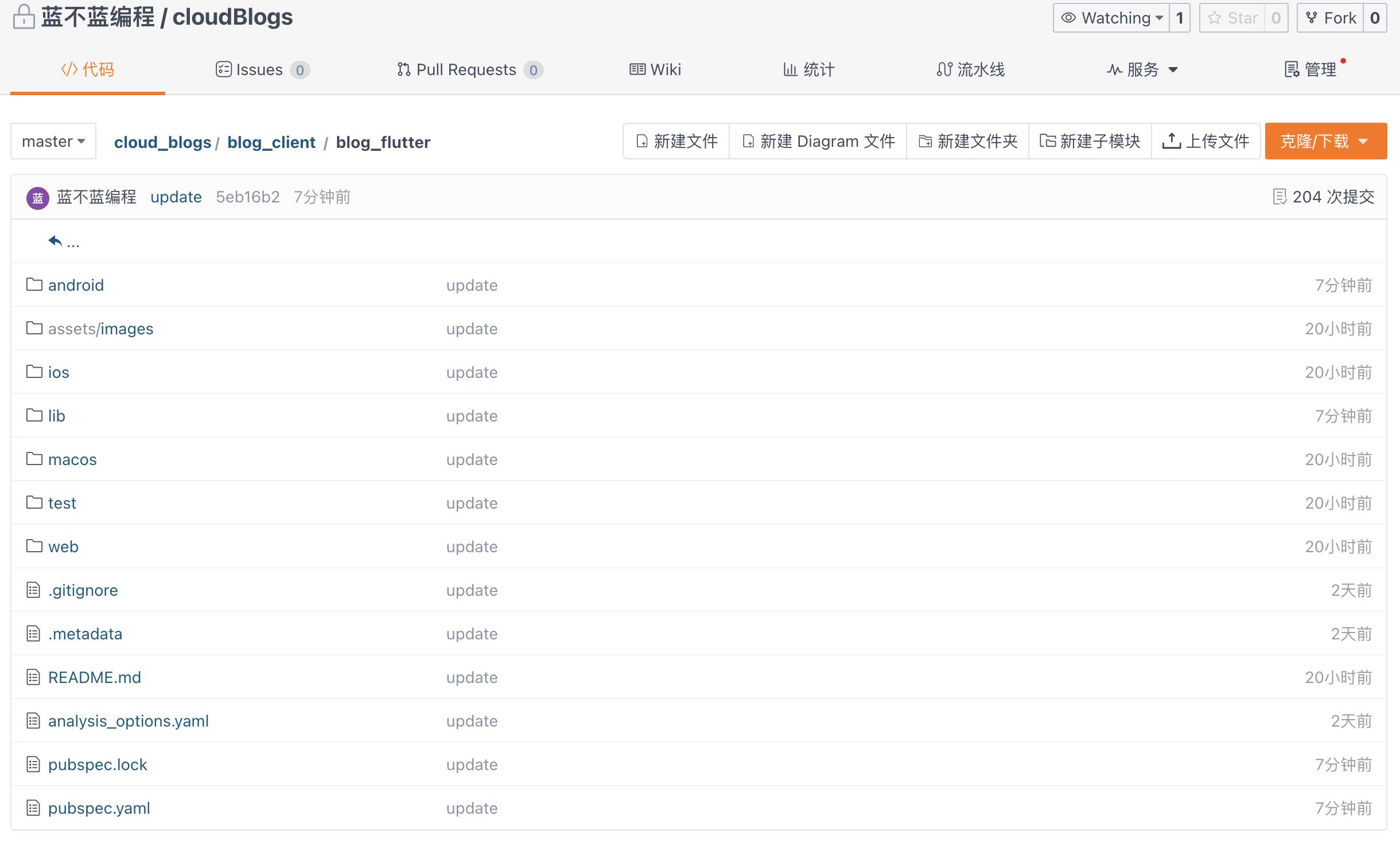Click the user avatar of 蓝不蓝编程
Viewport: 1400px width, 851px height.
(38, 198)
